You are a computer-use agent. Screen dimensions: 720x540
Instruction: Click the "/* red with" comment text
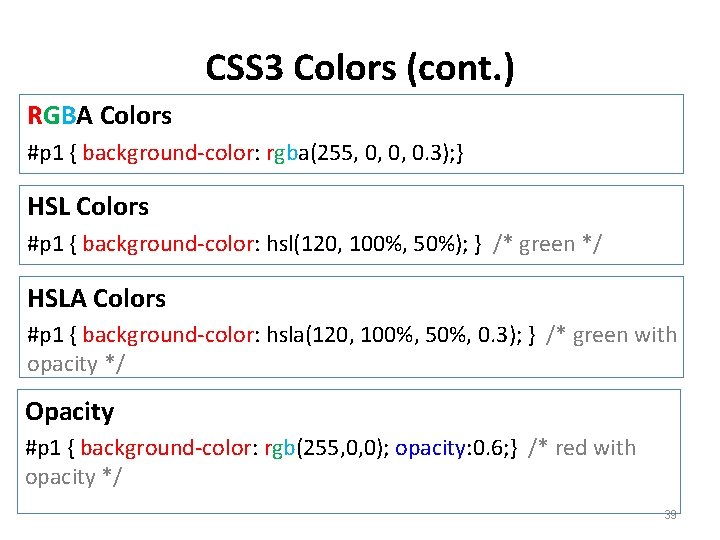(582, 448)
